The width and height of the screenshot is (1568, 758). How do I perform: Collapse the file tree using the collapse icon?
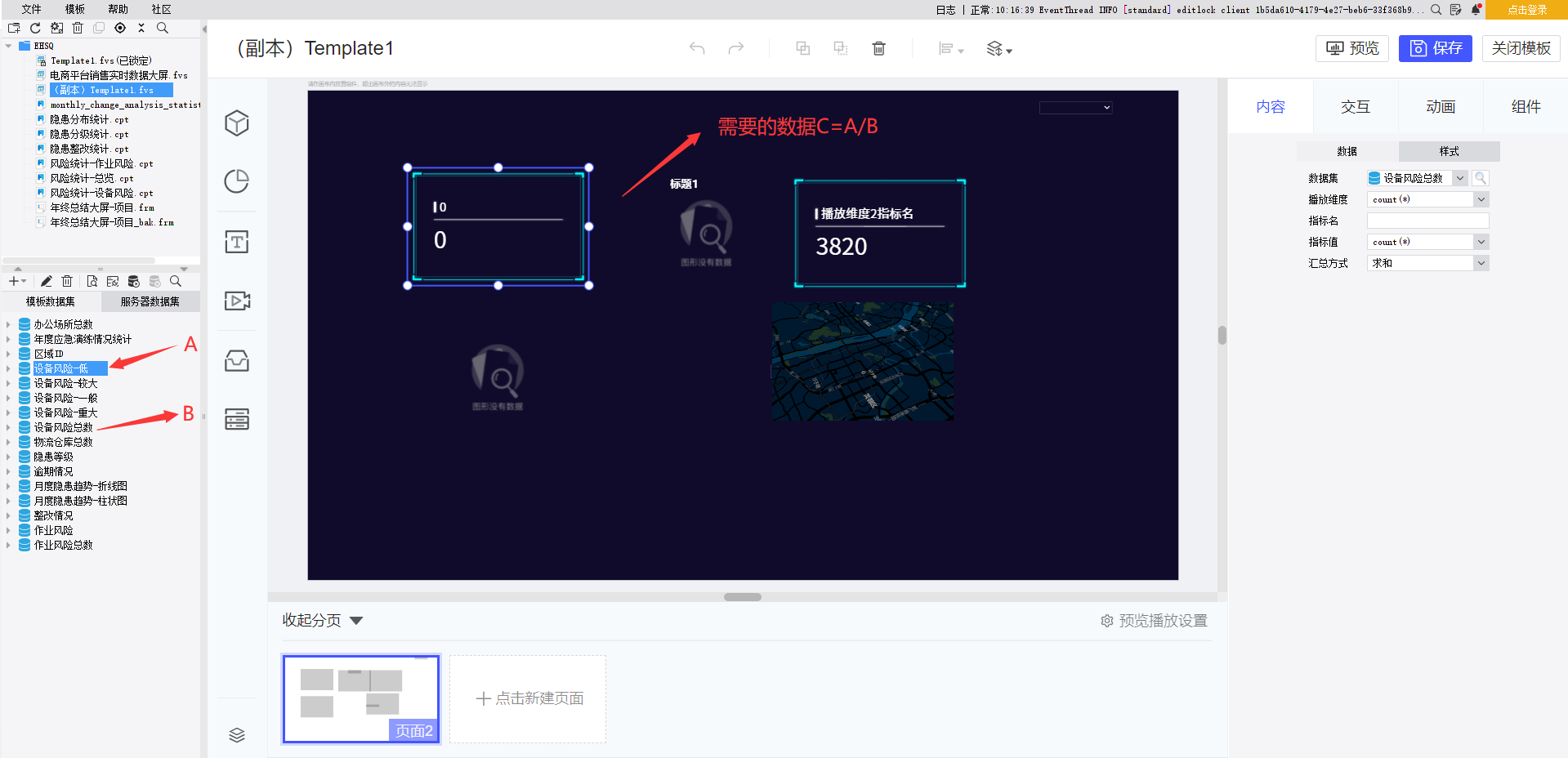pyautogui.click(x=141, y=28)
